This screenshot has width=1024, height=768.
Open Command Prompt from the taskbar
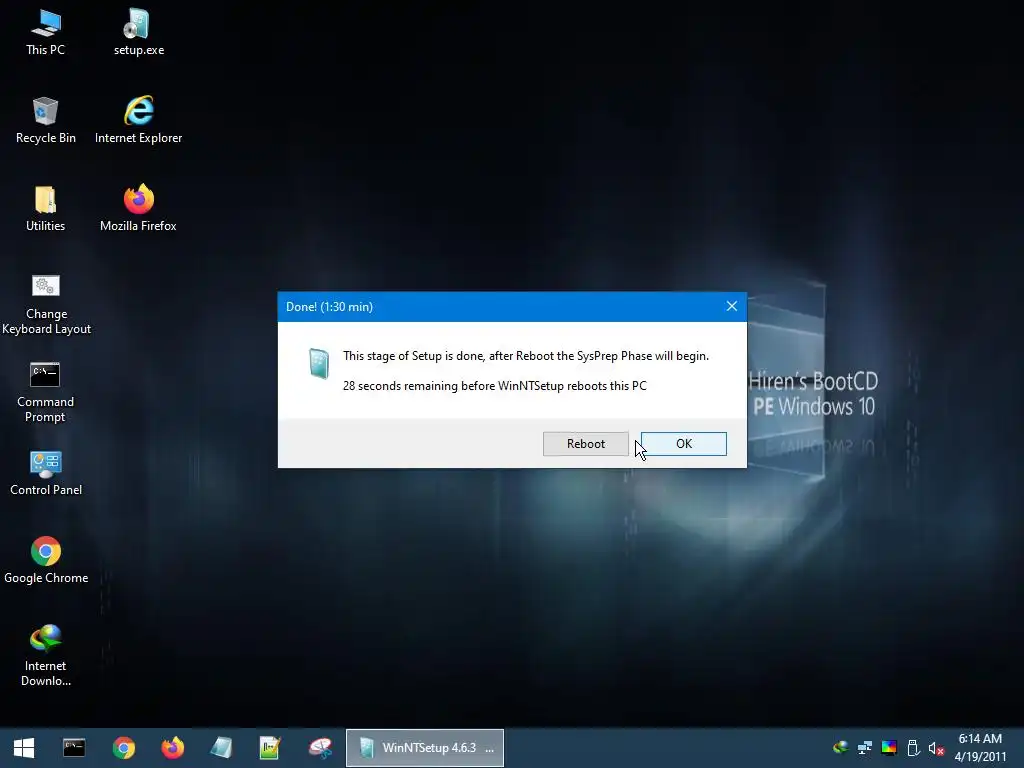click(x=74, y=748)
